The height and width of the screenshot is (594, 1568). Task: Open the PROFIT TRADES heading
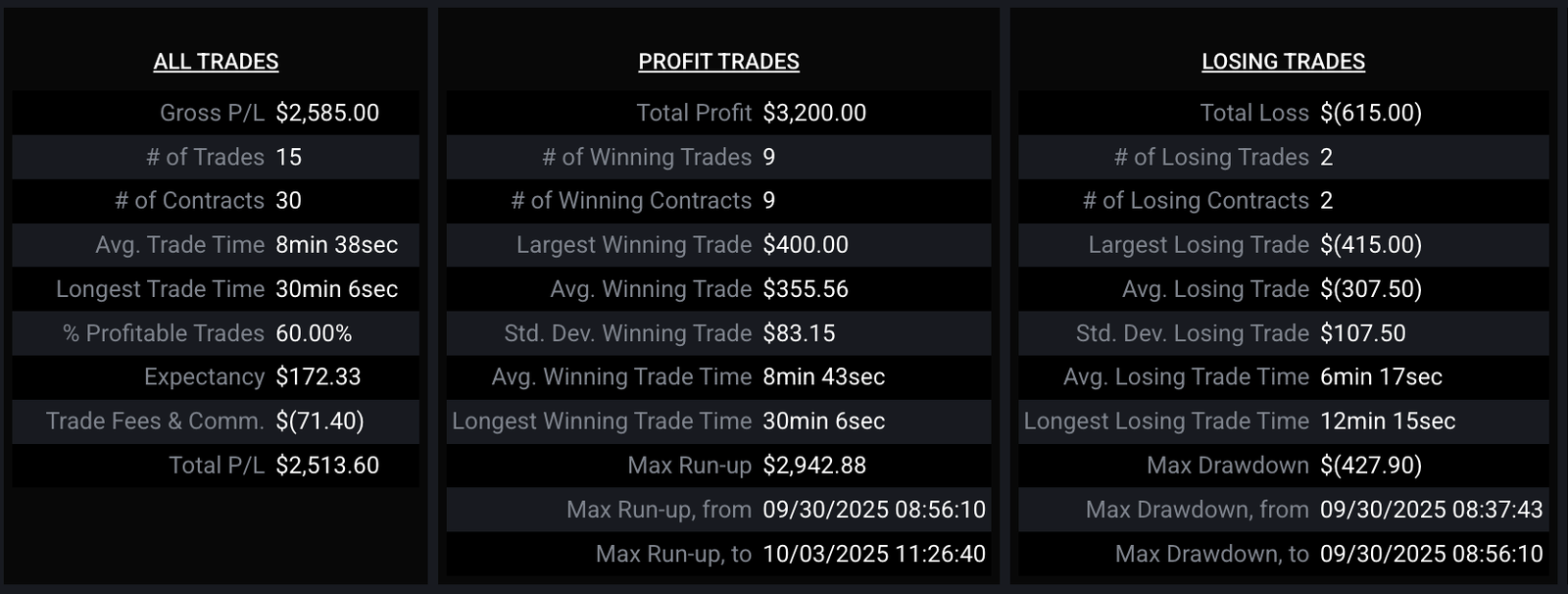click(x=718, y=62)
